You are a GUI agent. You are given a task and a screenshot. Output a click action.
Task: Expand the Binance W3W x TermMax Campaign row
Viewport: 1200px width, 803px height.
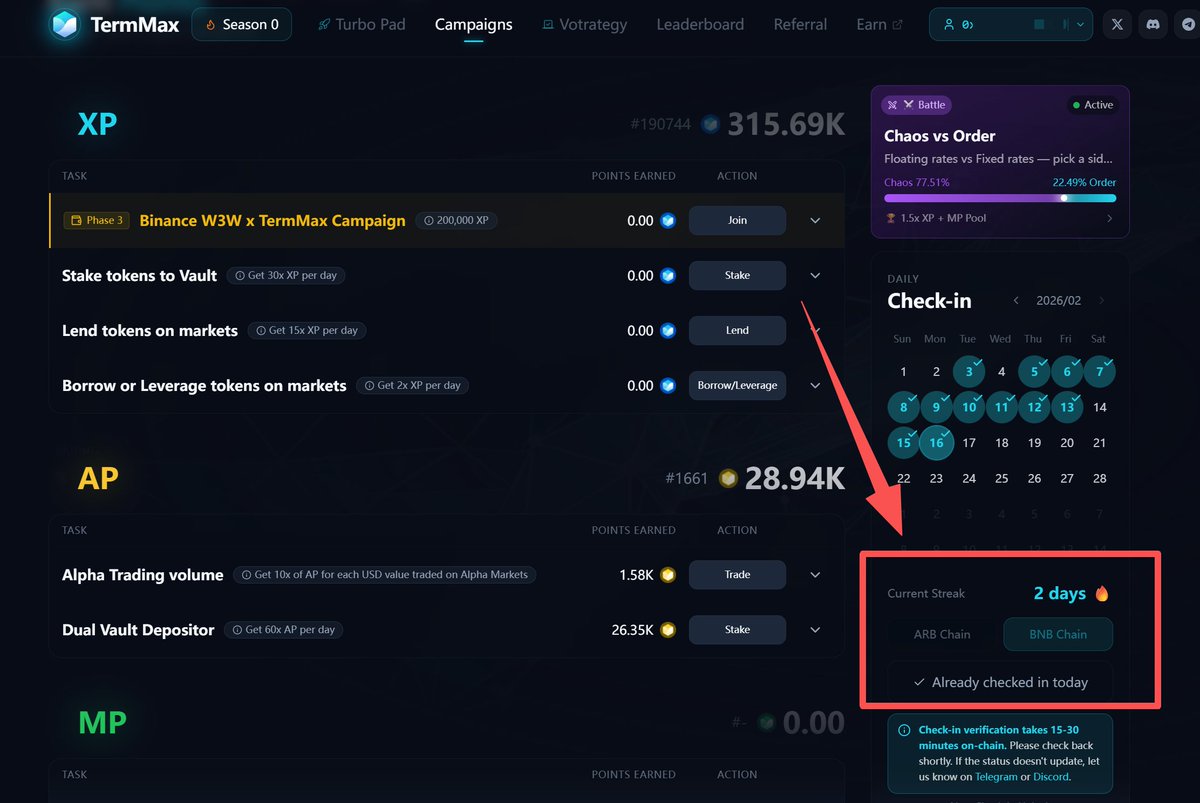pyautogui.click(x=815, y=221)
